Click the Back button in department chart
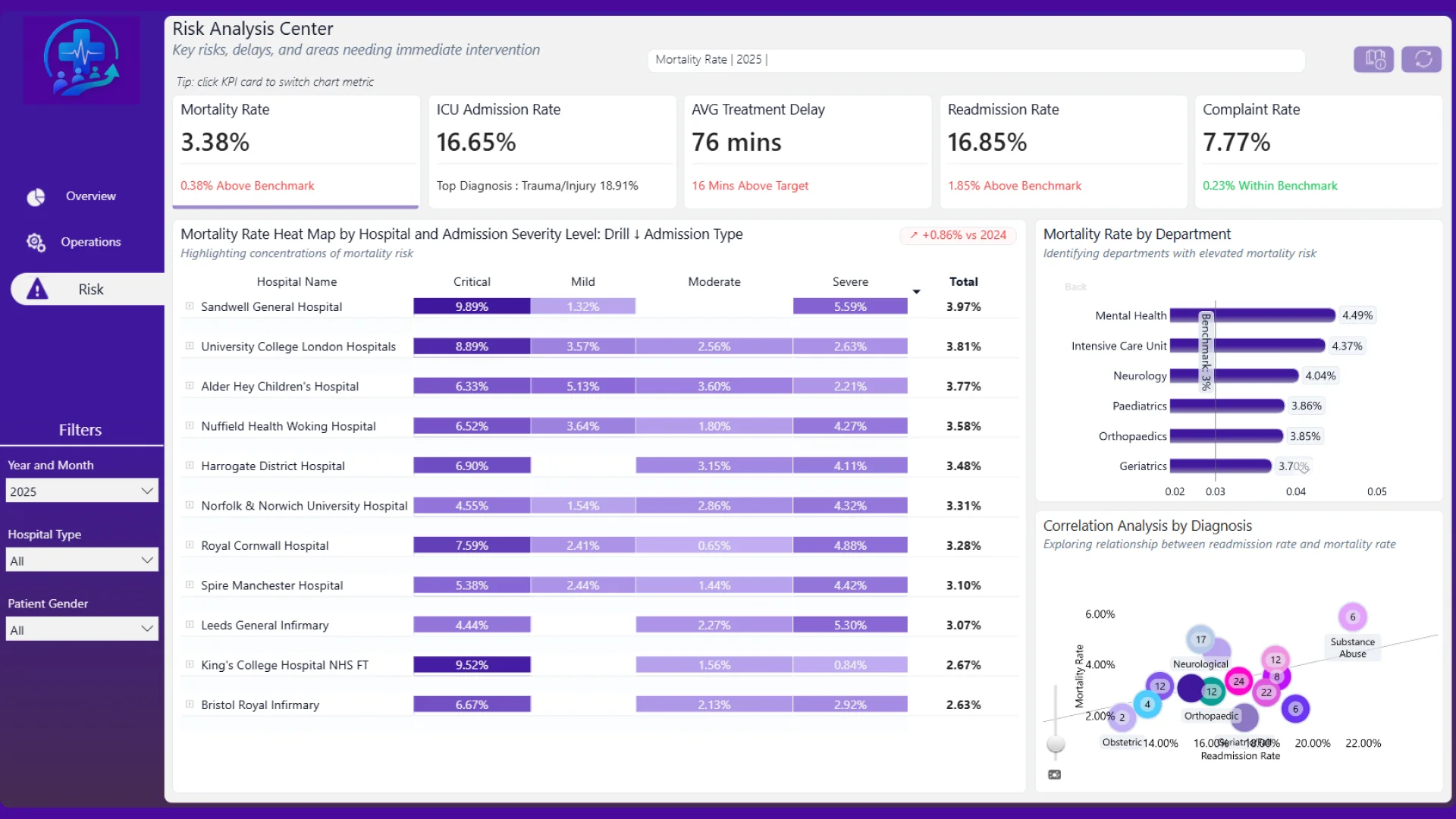Viewport: 1456px width, 819px height. (x=1075, y=287)
